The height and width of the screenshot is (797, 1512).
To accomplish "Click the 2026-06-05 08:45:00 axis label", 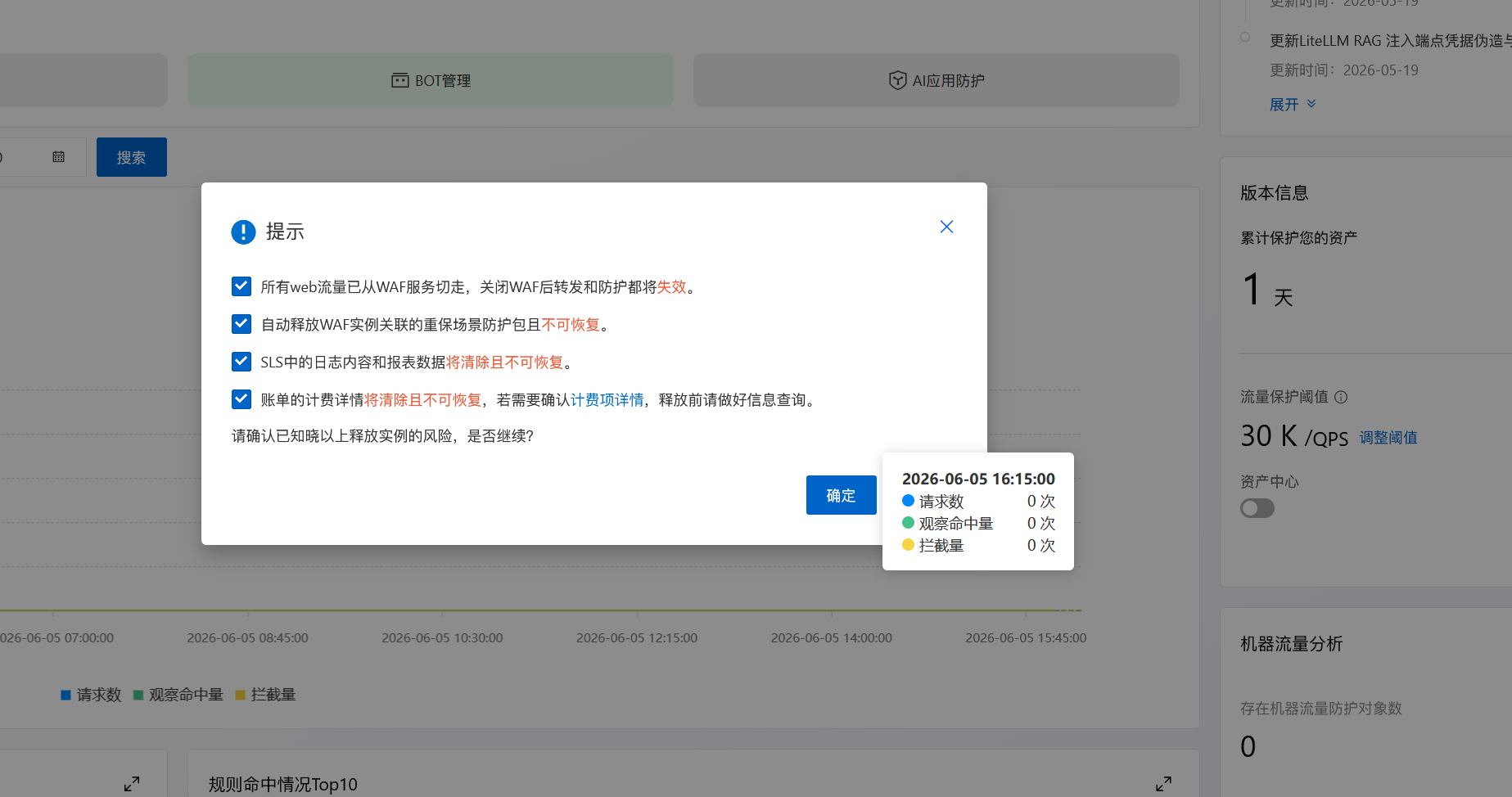I will [x=248, y=638].
